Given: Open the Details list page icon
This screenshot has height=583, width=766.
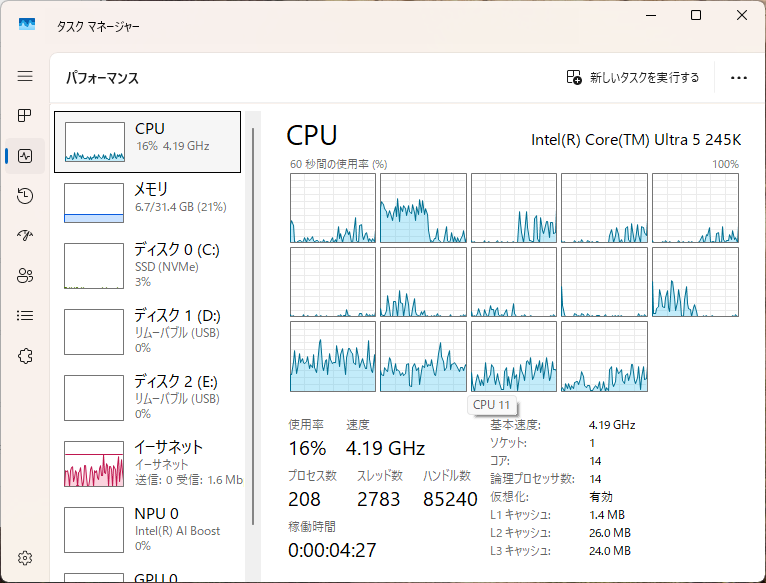Looking at the screenshot, I should tap(25, 316).
